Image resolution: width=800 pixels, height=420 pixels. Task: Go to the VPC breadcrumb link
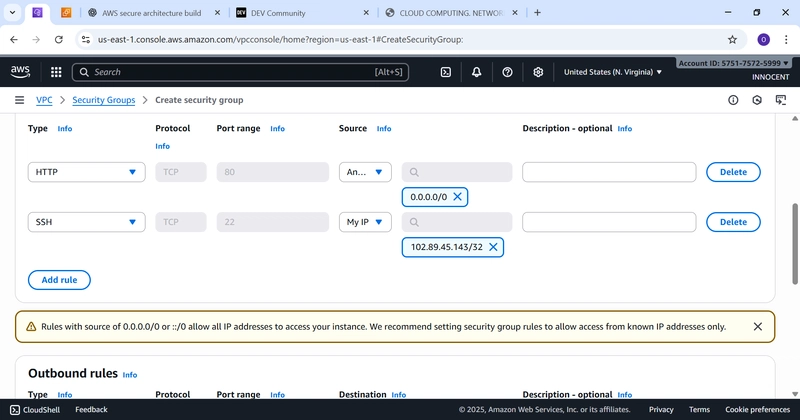pos(44,100)
